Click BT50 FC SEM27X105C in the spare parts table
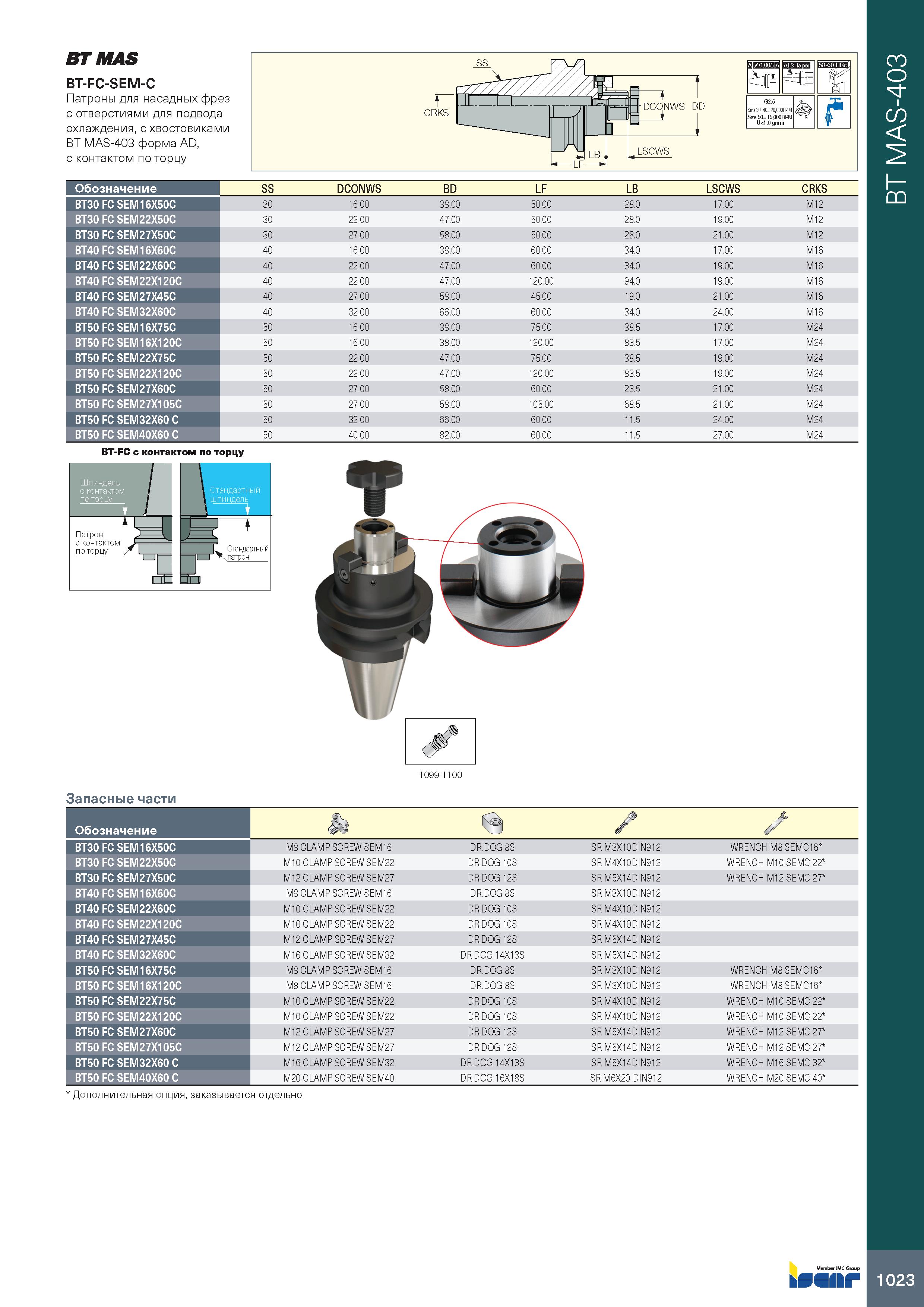The width and height of the screenshot is (924, 1307). point(128,1047)
